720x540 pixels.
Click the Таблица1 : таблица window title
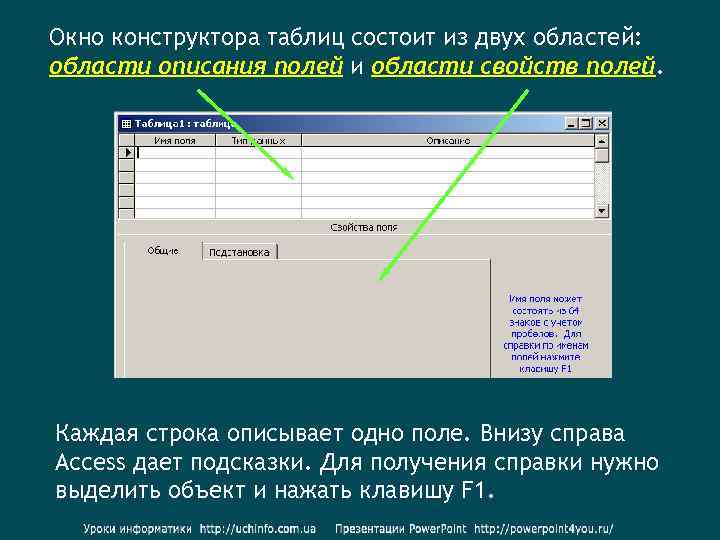(x=186, y=124)
